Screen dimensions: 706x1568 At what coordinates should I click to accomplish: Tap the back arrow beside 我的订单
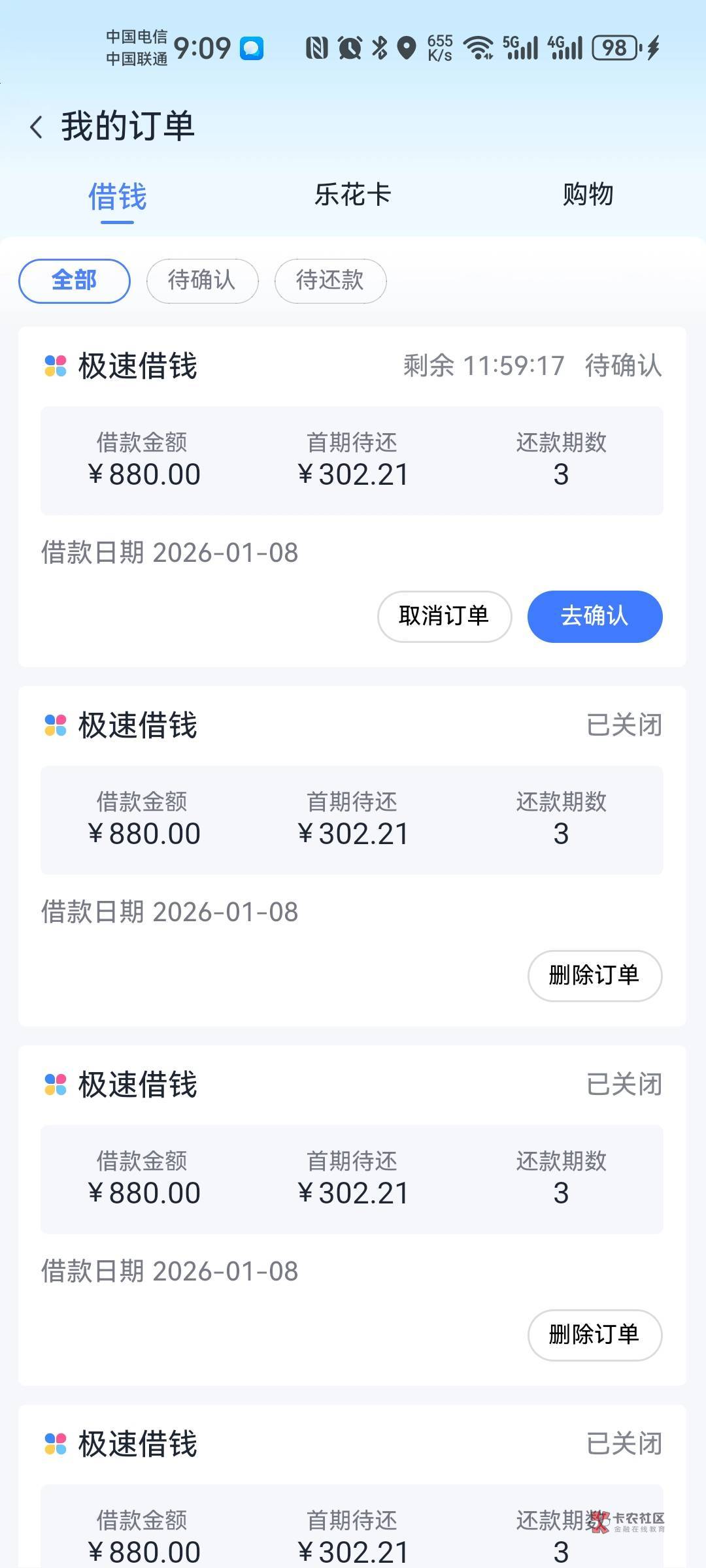point(37,127)
